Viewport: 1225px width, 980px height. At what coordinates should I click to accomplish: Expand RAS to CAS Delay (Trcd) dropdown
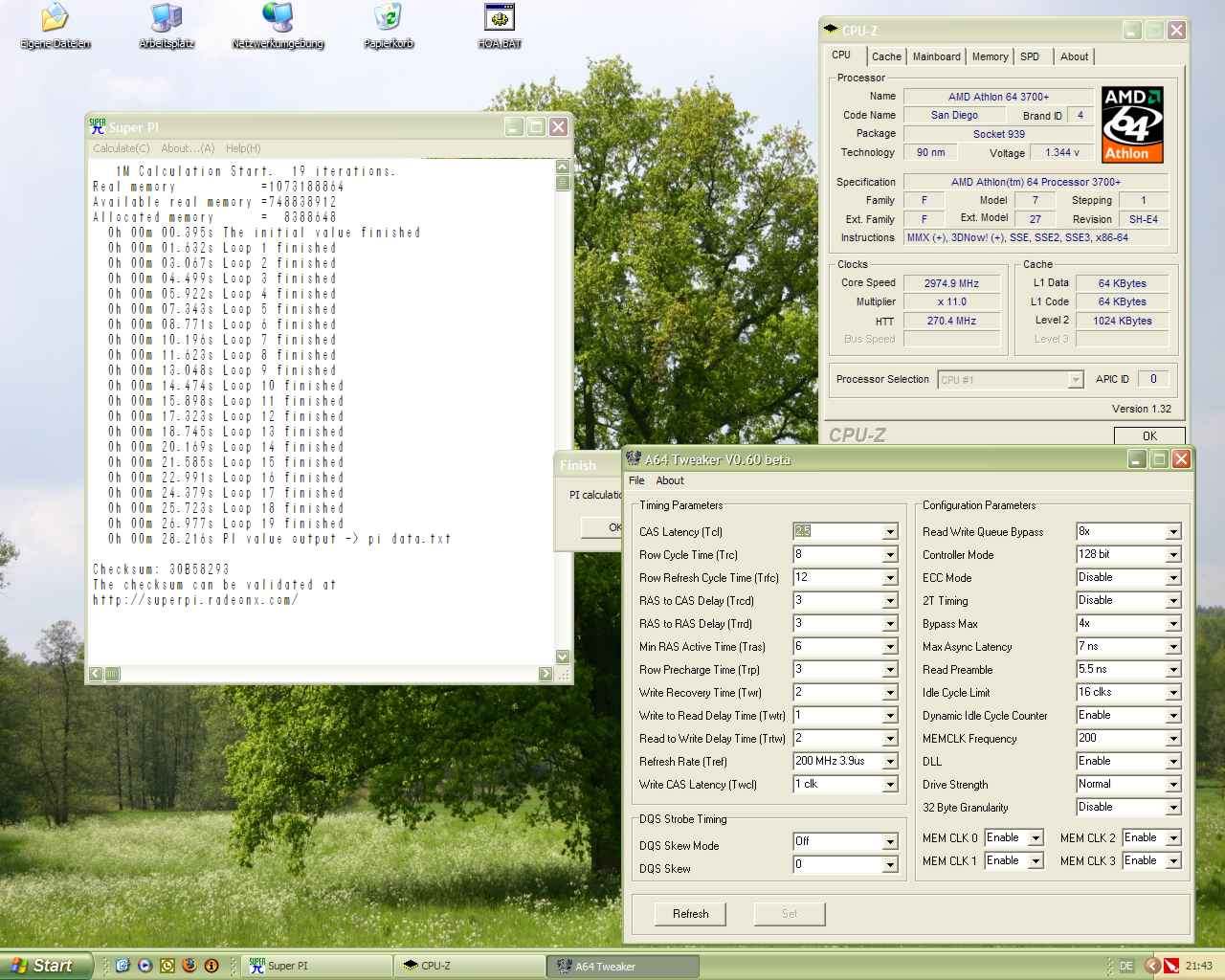click(890, 601)
